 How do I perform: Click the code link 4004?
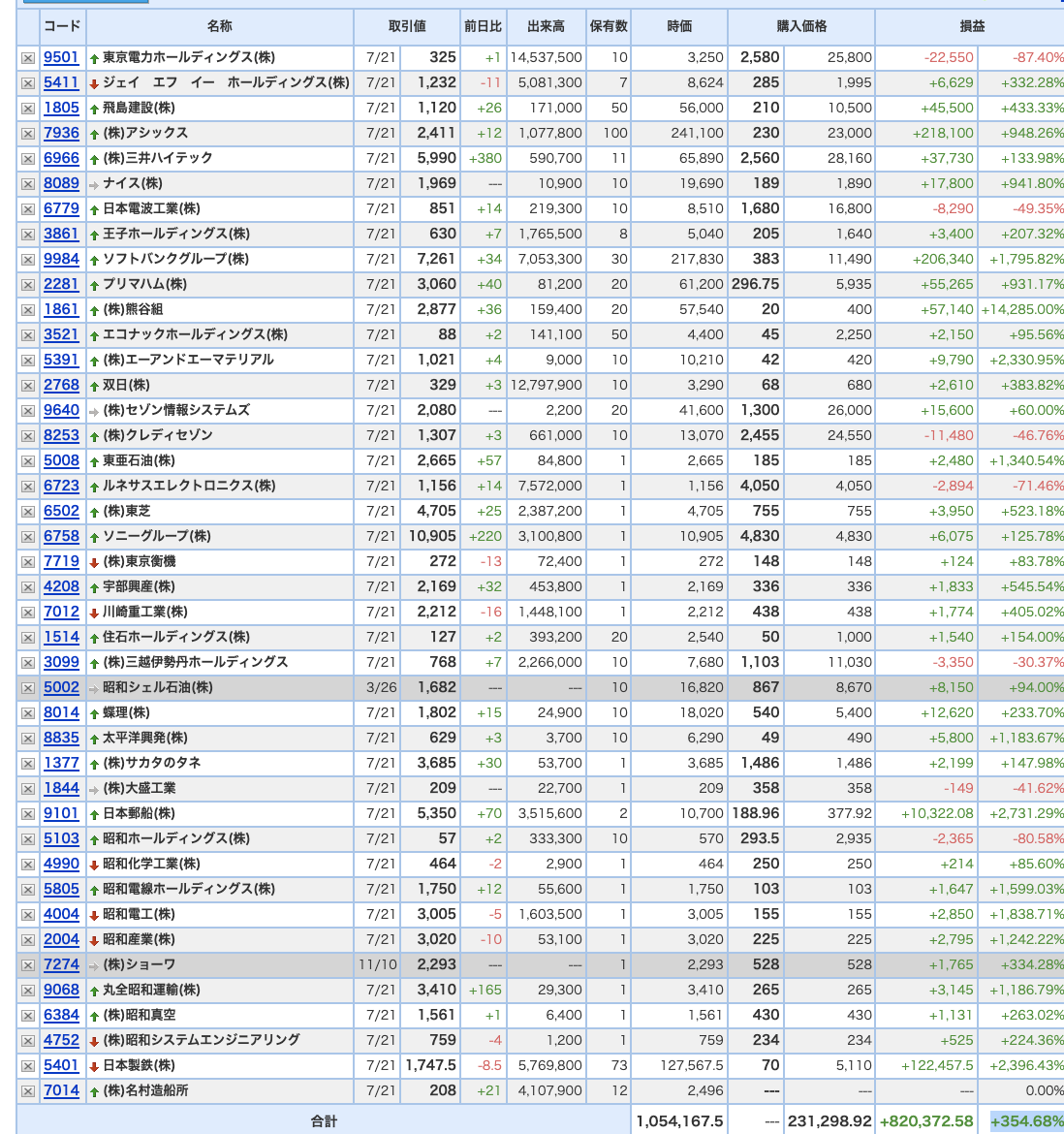61,914
